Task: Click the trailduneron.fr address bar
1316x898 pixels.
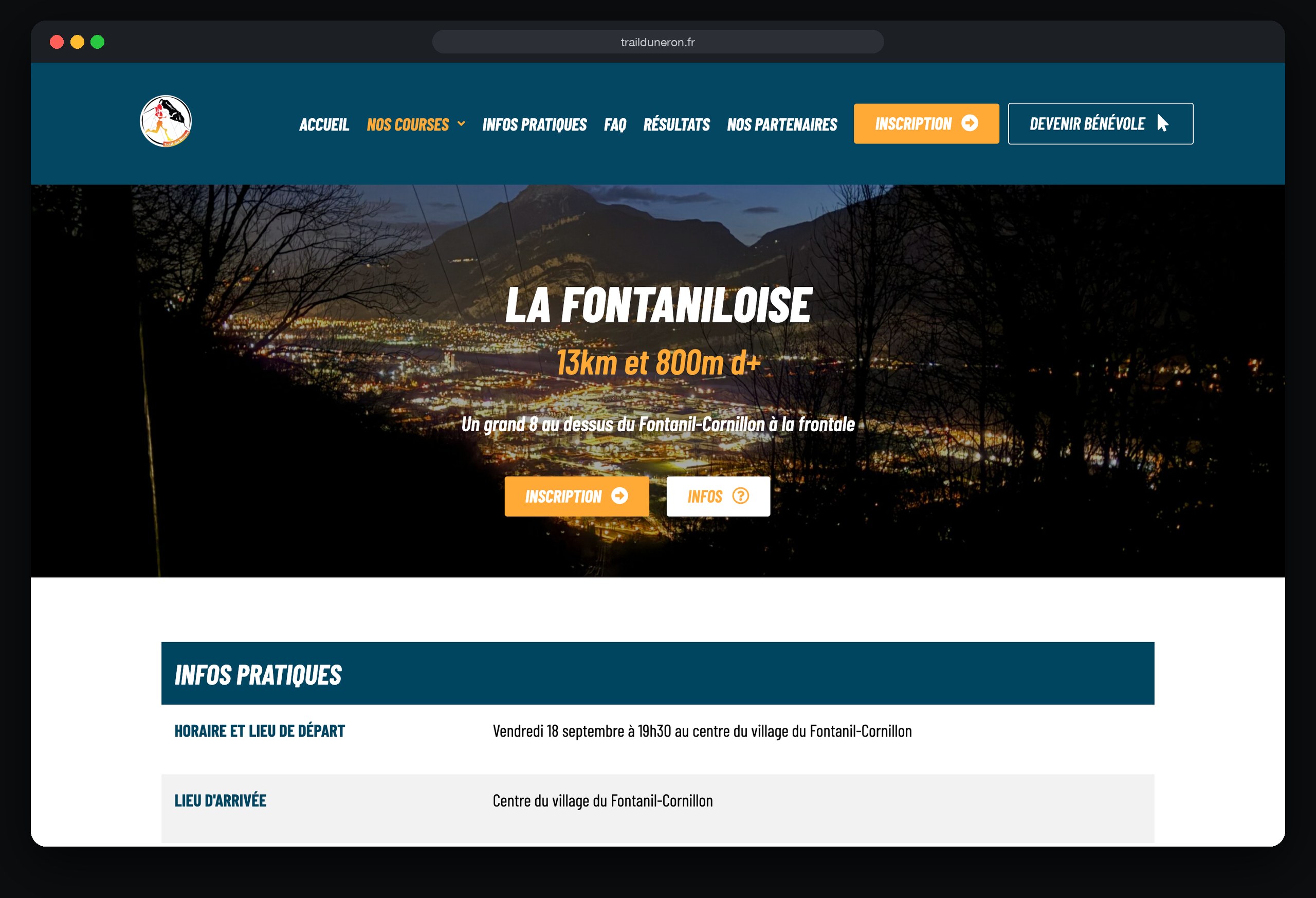Action: click(657, 42)
